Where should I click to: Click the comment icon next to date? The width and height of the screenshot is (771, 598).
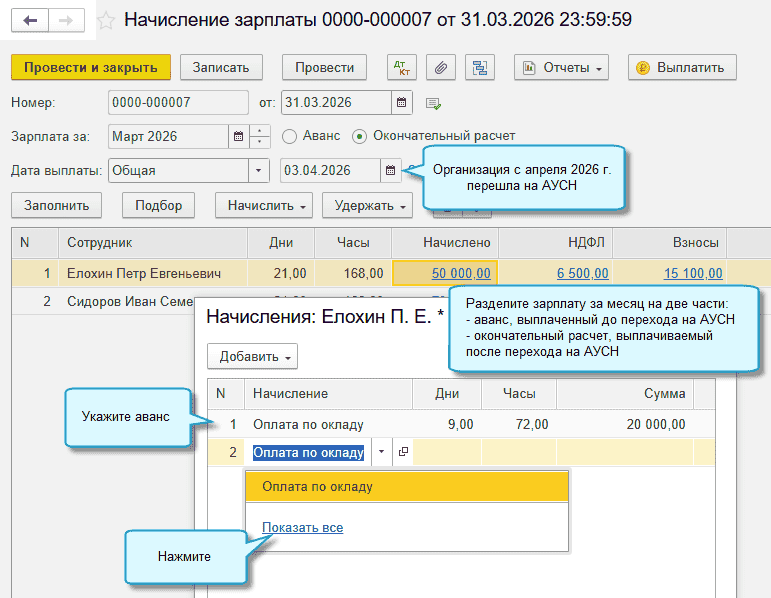pos(433,103)
